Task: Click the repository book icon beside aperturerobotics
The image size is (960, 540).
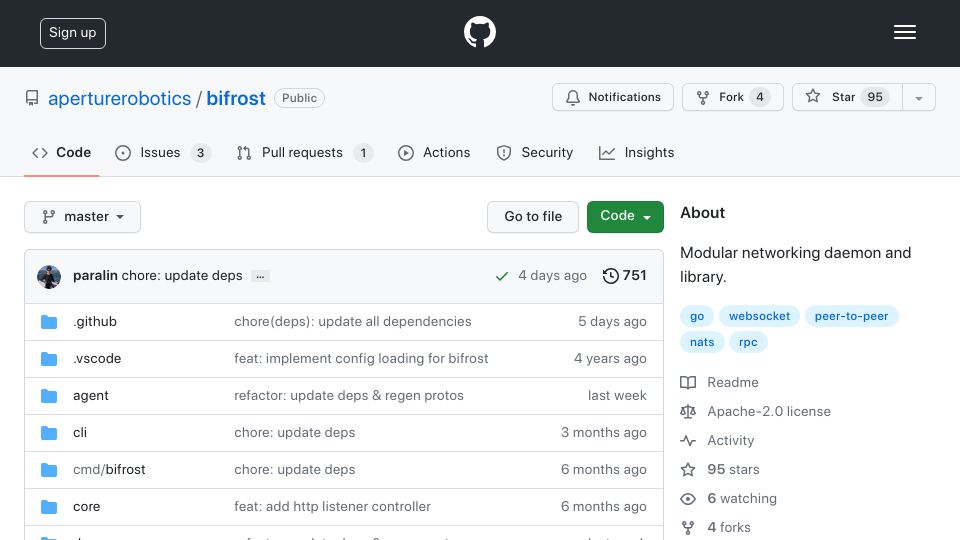Action: click(x=32, y=98)
